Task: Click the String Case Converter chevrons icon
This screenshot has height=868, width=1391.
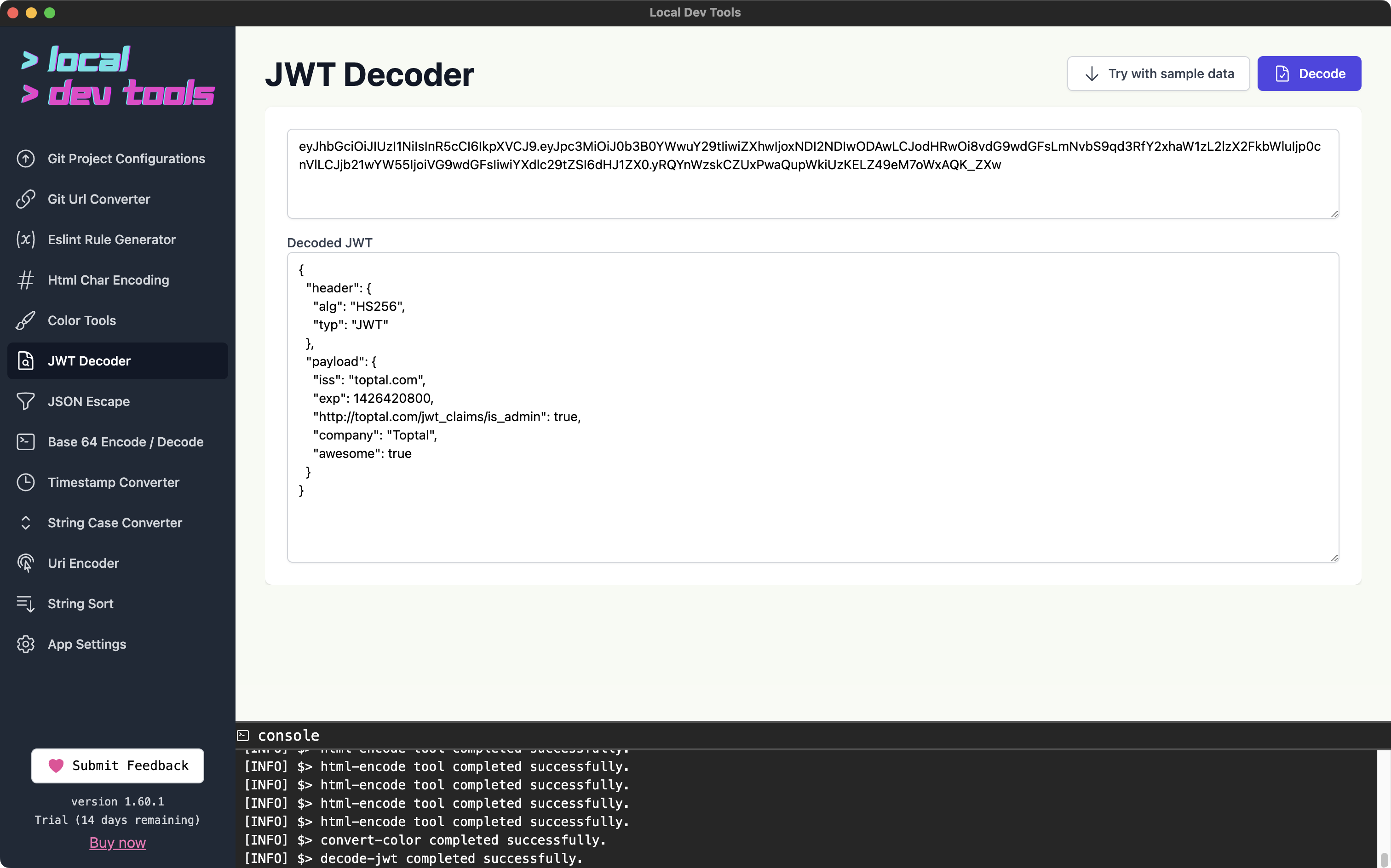Action: coord(25,523)
